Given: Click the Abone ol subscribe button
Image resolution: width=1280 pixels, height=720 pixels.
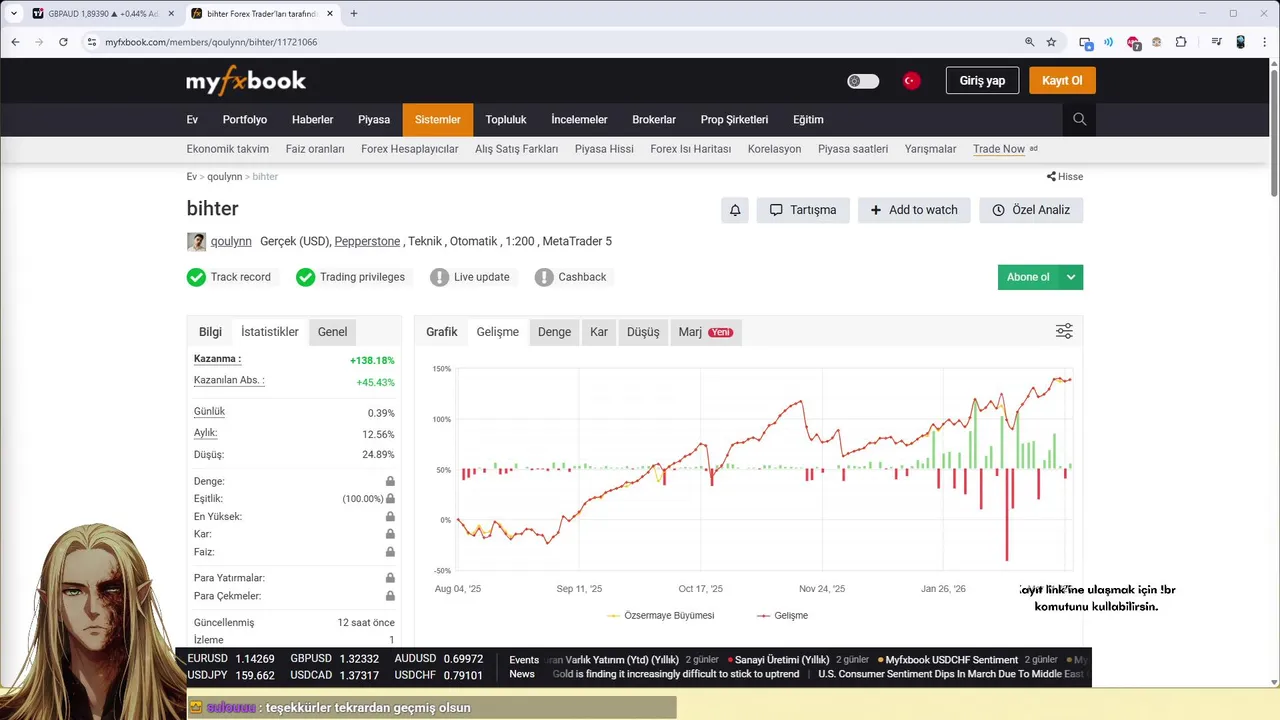Looking at the screenshot, I should [1028, 277].
